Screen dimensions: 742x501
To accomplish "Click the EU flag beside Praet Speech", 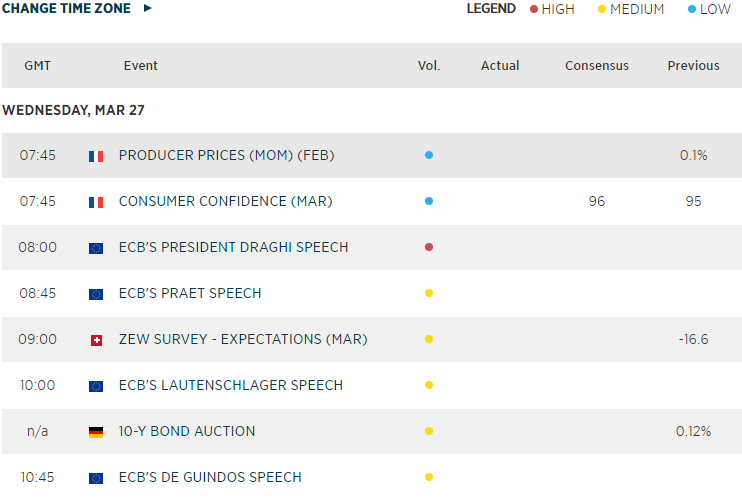I will pyautogui.click(x=96, y=294).
